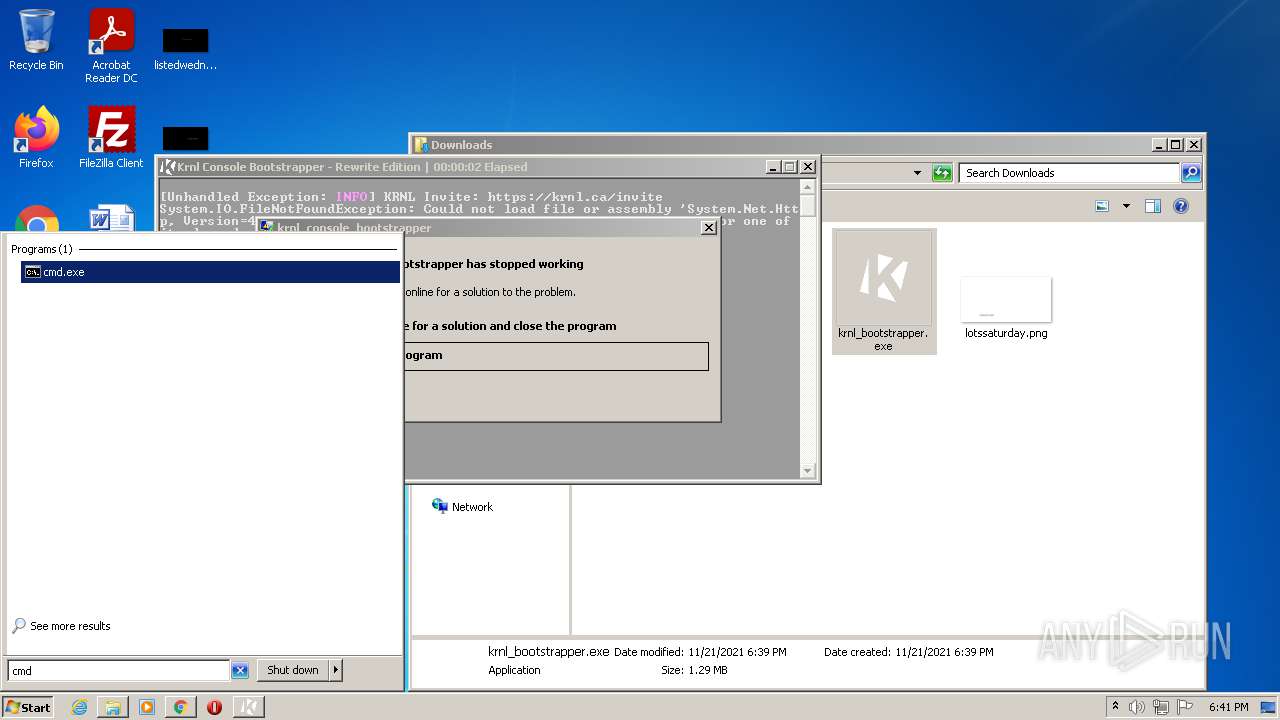The image size is (1280, 720).
Task: Open Explorer help icon
Action: 1181,206
